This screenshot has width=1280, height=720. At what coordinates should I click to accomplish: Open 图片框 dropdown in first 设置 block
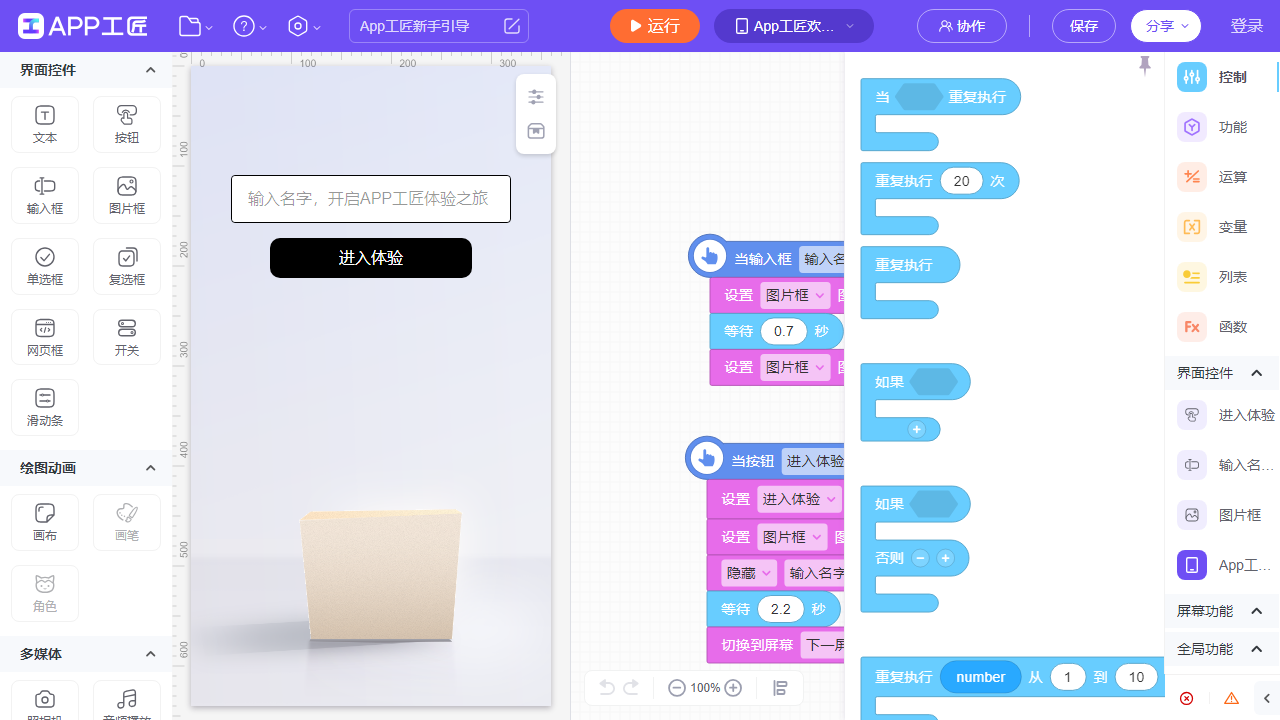point(794,295)
